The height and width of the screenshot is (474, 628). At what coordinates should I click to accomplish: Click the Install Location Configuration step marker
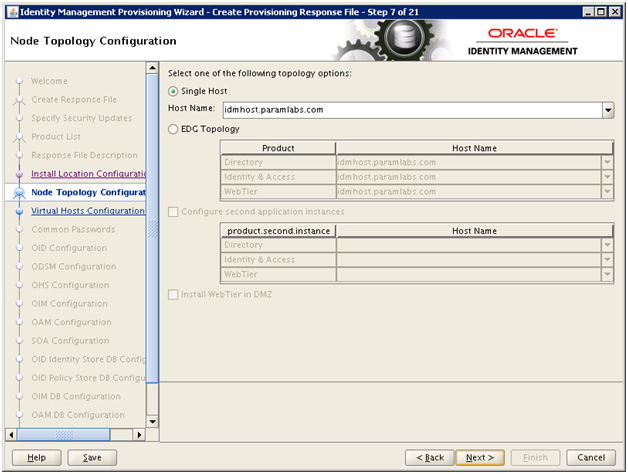point(19,174)
